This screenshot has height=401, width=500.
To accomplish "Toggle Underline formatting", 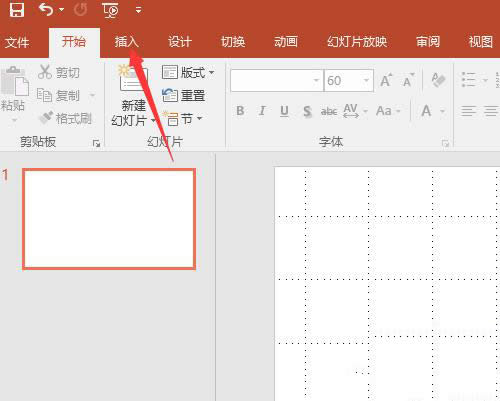I will pyautogui.click(x=284, y=111).
